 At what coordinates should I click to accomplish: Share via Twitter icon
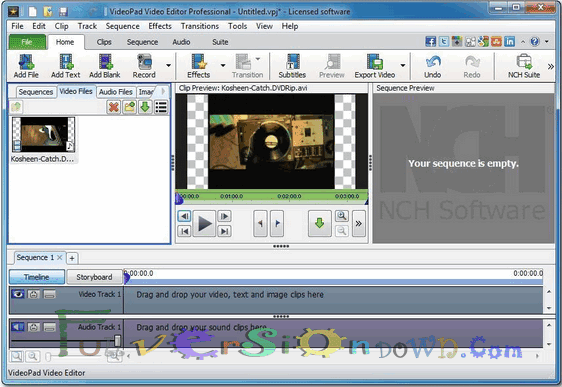click(x=444, y=42)
